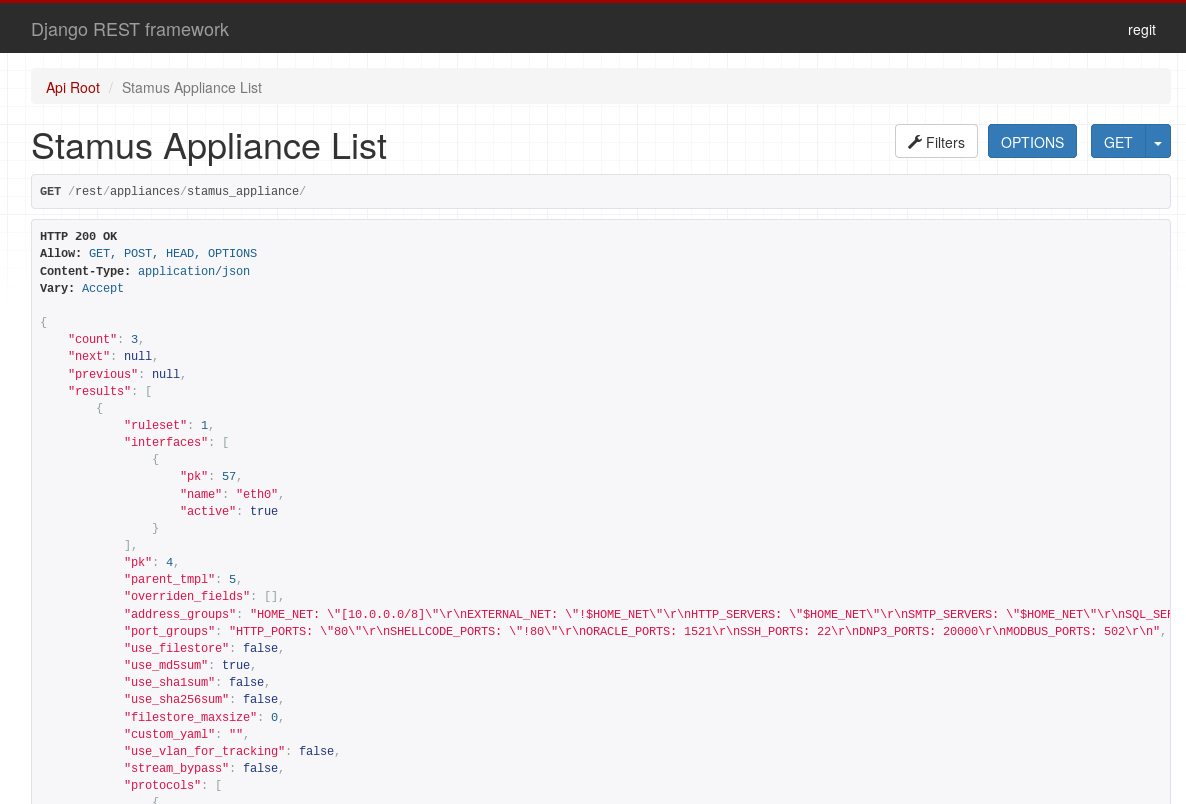
Task: Click the "pk": 4 line
Action: tap(152, 563)
